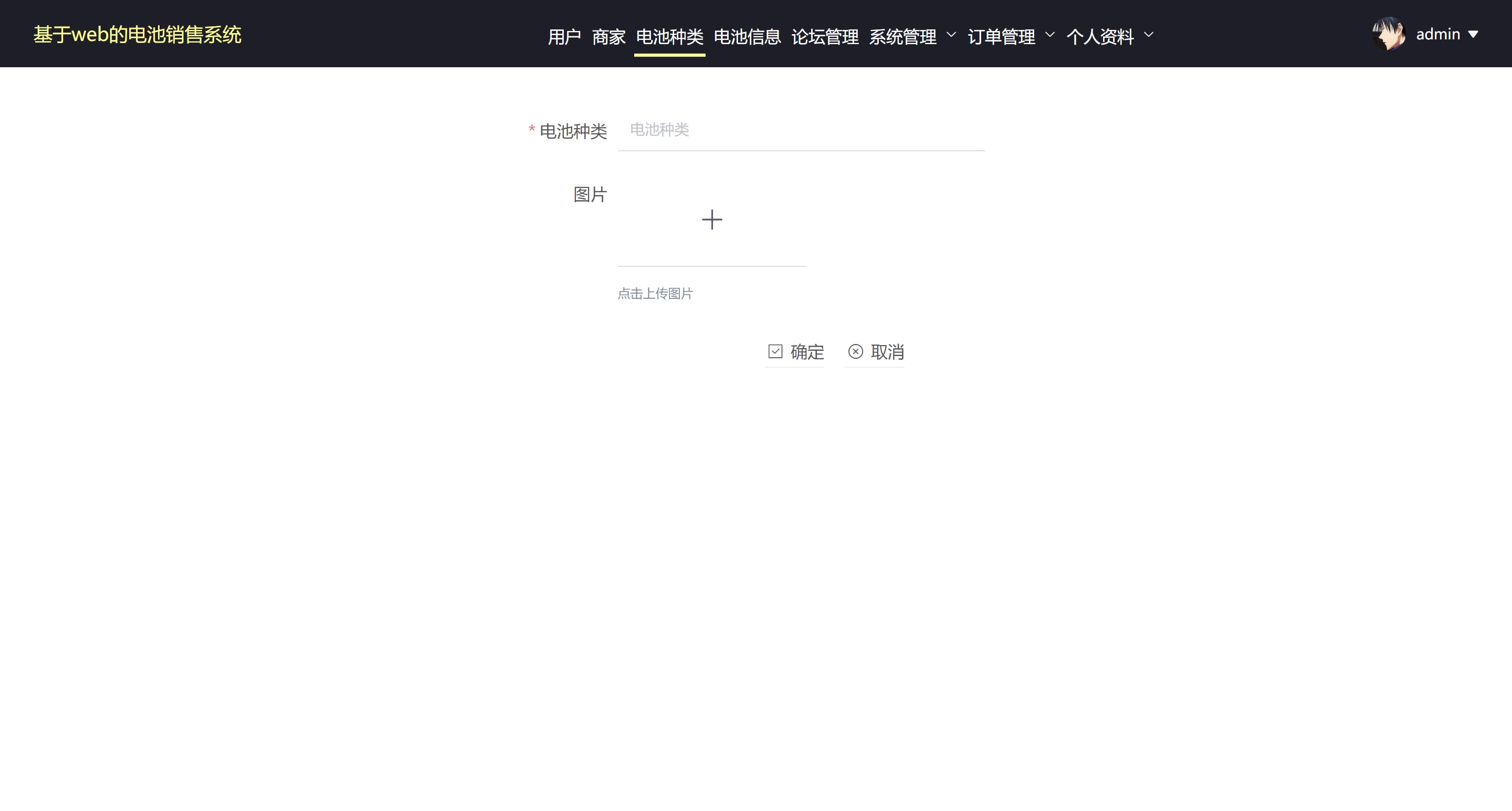Go to the 商家 page
Image resolution: width=1512 pixels, height=811 pixels.
(x=608, y=36)
